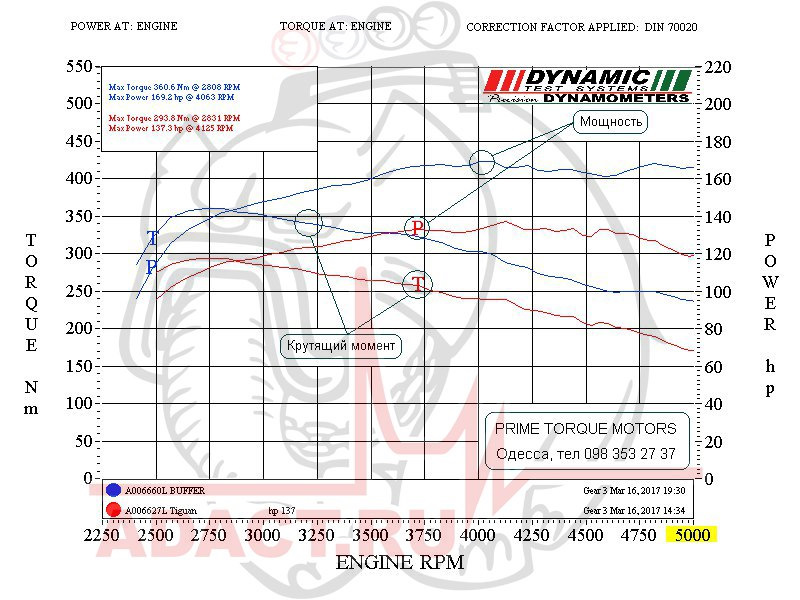800x600 pixels.
Task: Click the blue A006660L BUFFER legend dot
Action: click(x=113, y=490)
